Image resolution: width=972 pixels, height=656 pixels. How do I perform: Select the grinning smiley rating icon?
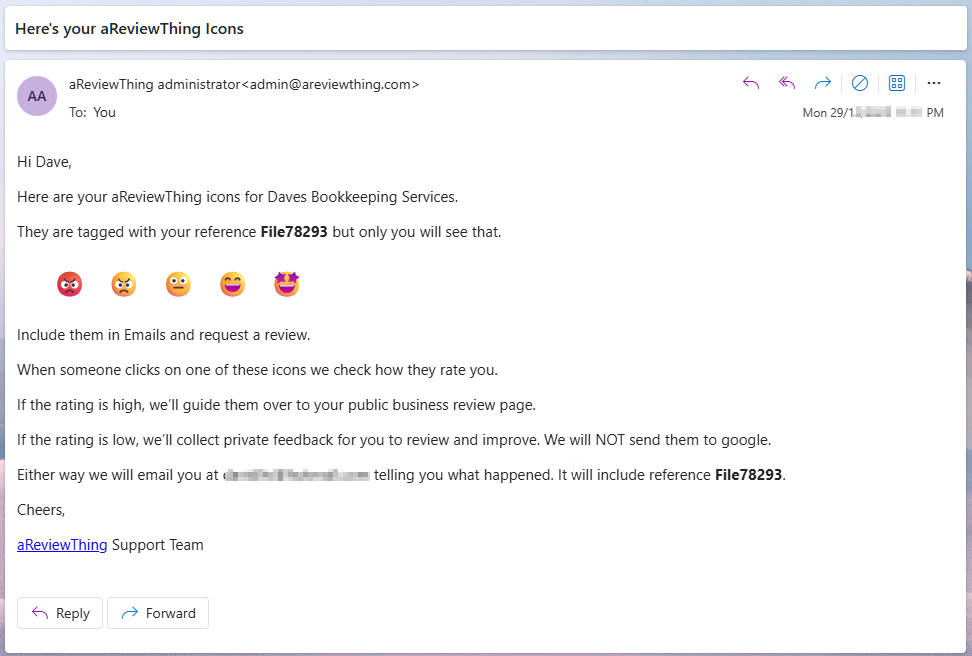point(232,283)
